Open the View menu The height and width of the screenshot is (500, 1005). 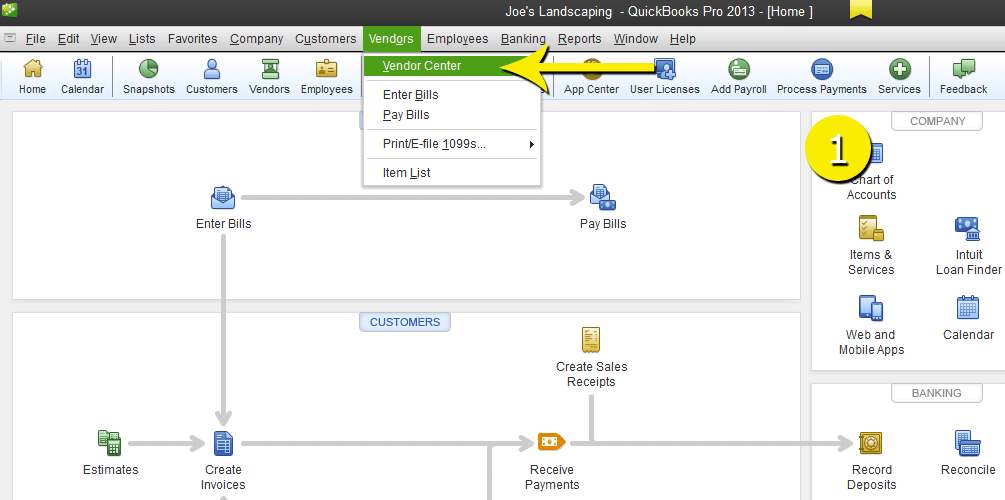point(103,39)
